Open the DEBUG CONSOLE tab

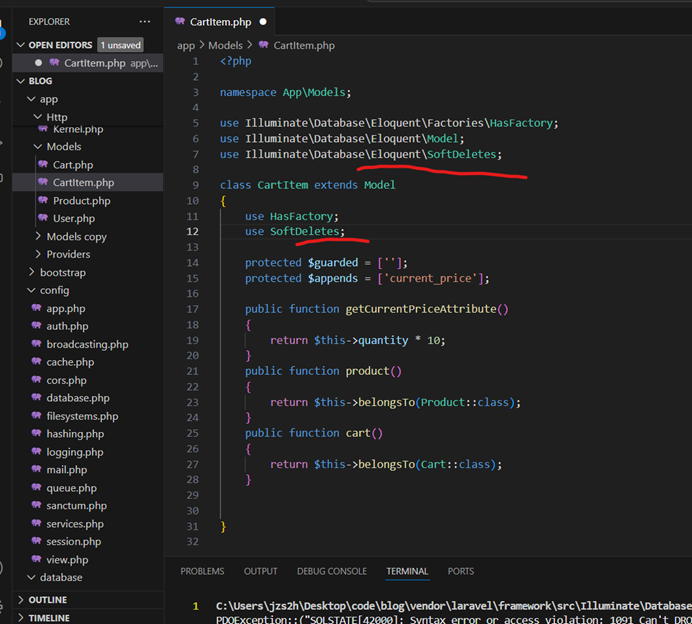click(x=331, y=571)
